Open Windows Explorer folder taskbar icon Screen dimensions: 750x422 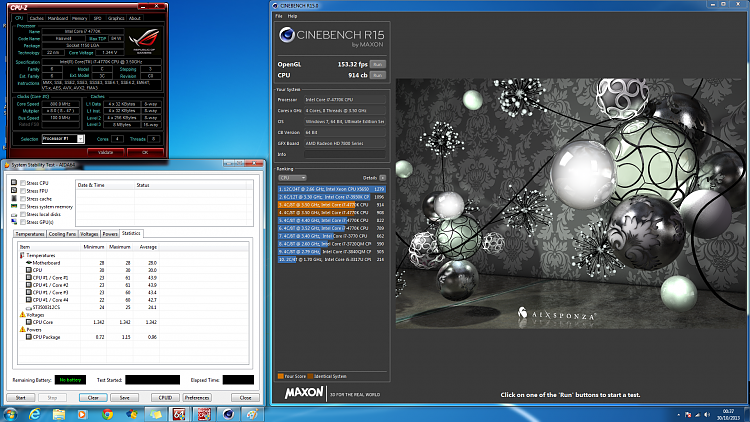pyautogui.click(x=59, y=414)
